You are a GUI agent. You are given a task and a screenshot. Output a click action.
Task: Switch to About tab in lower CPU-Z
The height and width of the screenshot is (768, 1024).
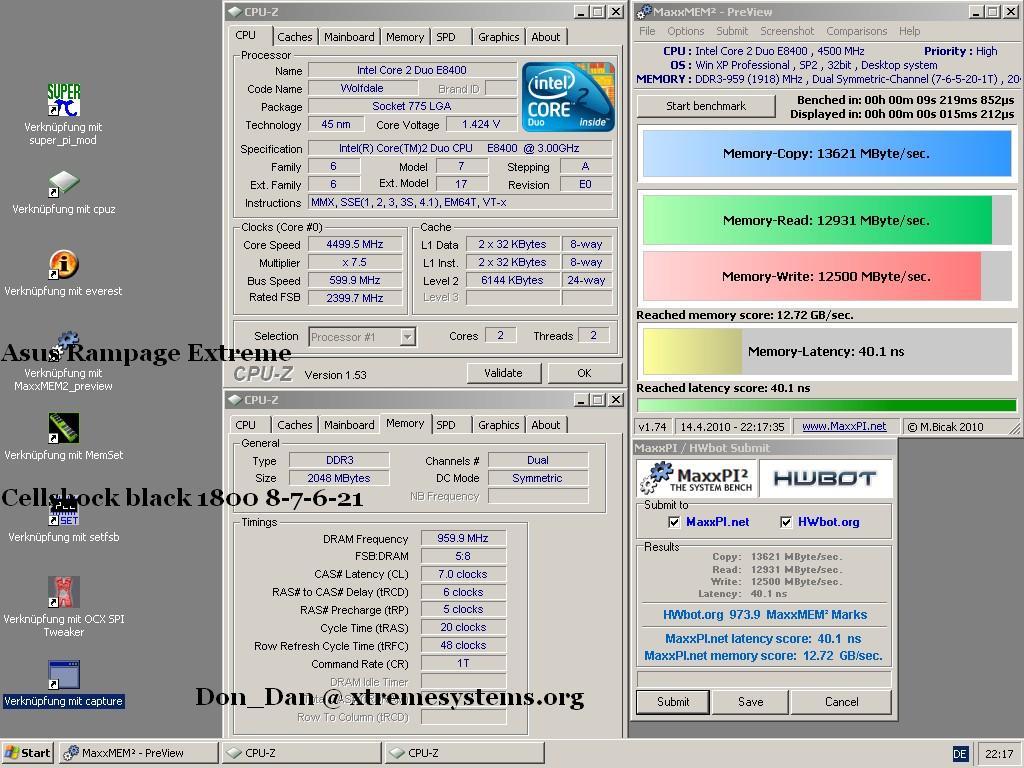tap(545, 425)
